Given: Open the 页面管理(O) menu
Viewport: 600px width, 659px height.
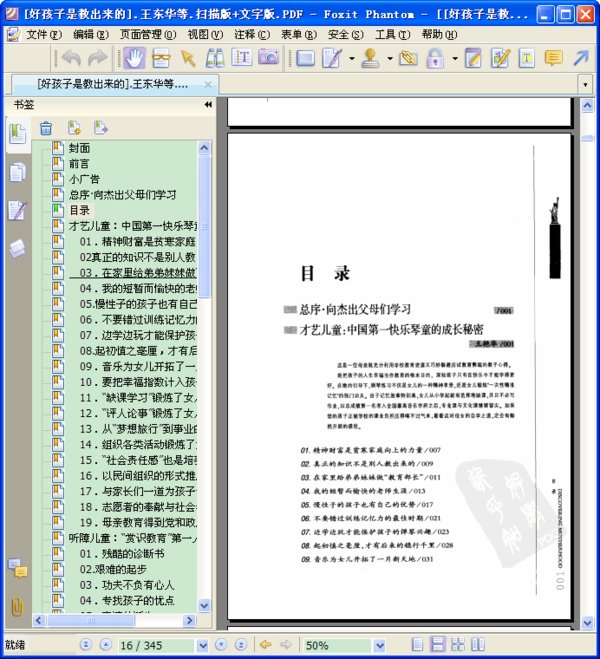Looking at the screenshot, I should [148, 34].
